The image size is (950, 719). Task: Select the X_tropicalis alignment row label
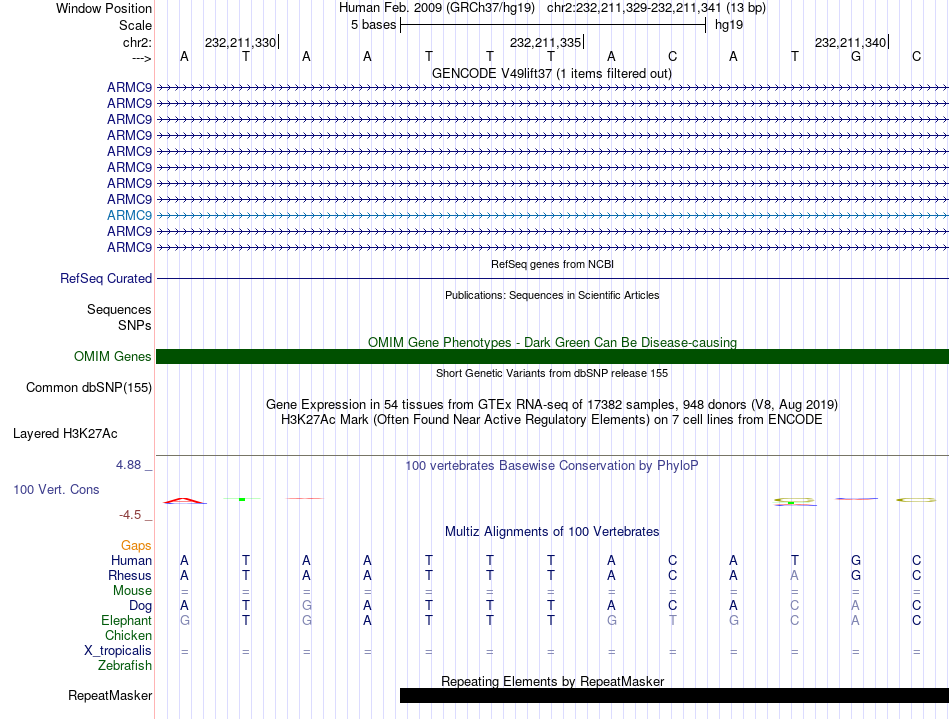click(118, 651)
